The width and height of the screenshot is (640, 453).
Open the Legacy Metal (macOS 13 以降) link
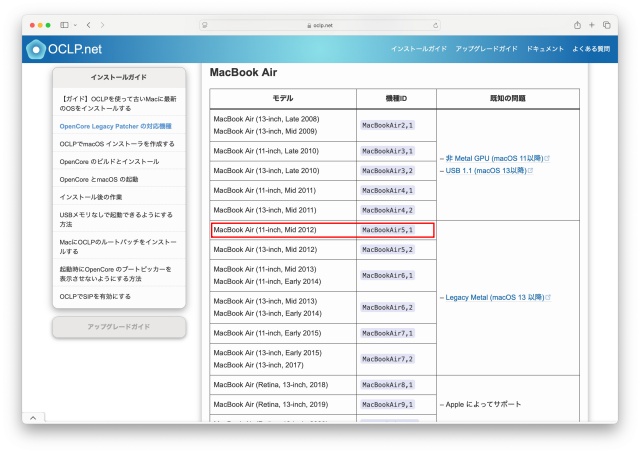[497, 297]
